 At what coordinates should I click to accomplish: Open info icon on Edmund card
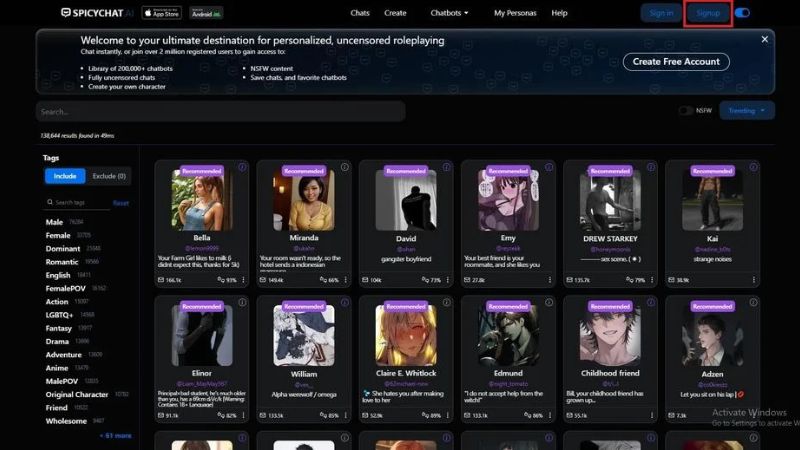[x=549, y=303]
